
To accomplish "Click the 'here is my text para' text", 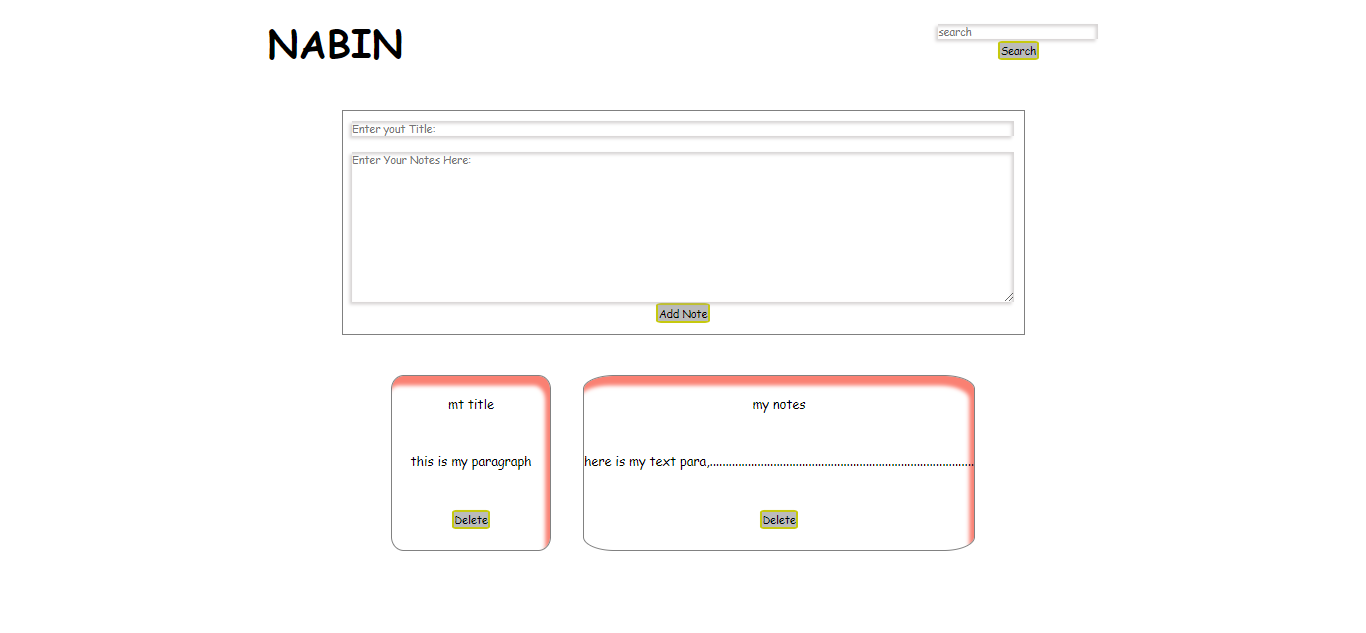I will coord(646,462).
